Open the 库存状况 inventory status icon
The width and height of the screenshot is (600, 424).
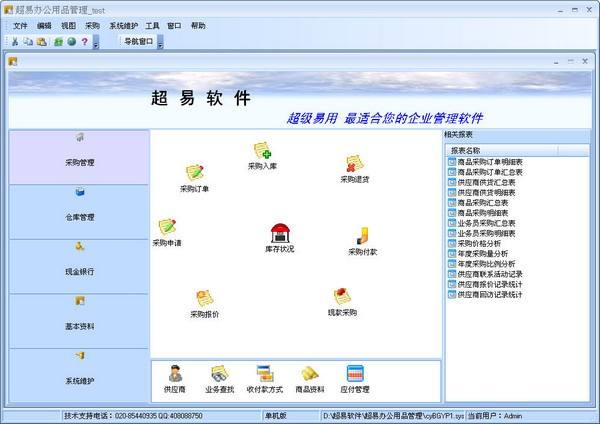click(x=279, y=234)
